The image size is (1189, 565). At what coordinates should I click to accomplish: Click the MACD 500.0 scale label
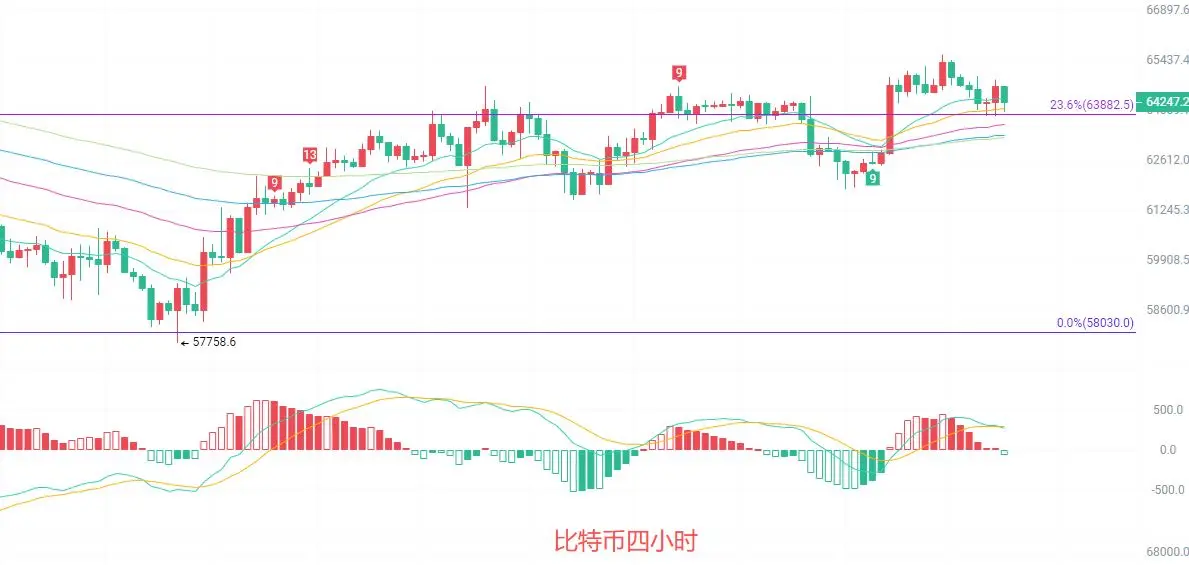click(1168, 410)
